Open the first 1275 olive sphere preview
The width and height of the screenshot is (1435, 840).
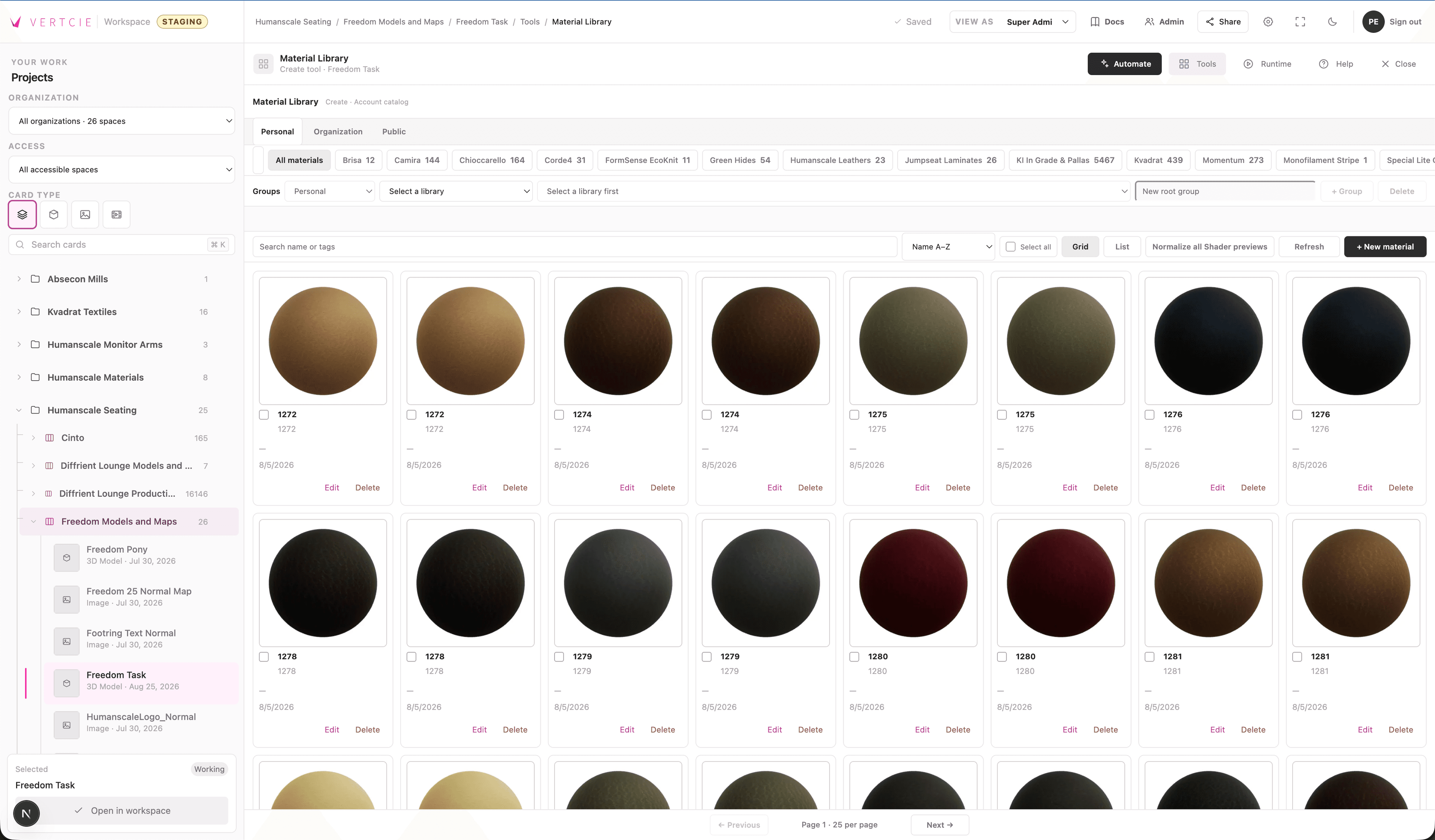[913, 341]
